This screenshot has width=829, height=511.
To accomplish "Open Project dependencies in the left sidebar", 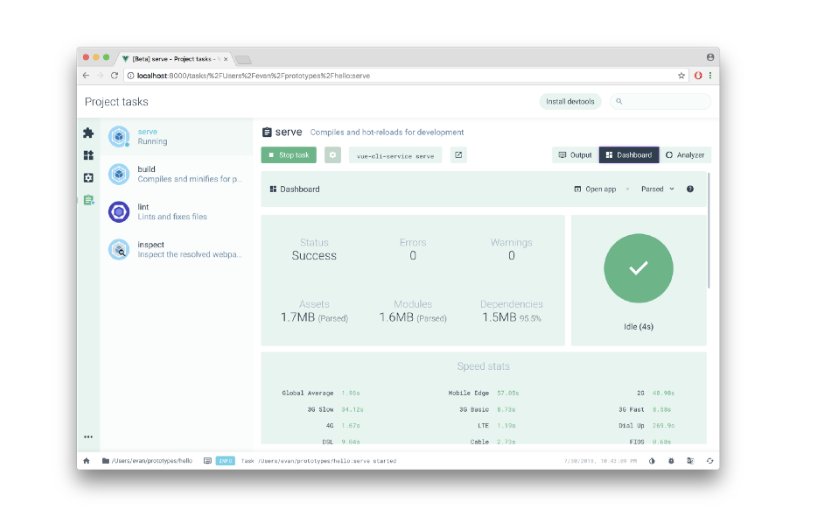I will coord(88,155).
